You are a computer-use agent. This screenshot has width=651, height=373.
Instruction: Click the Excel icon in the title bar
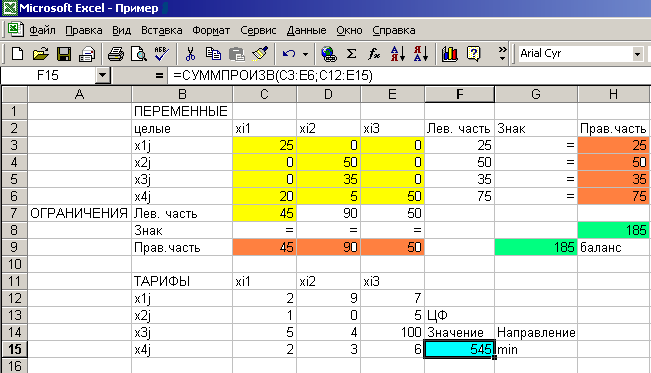point(9,8)
